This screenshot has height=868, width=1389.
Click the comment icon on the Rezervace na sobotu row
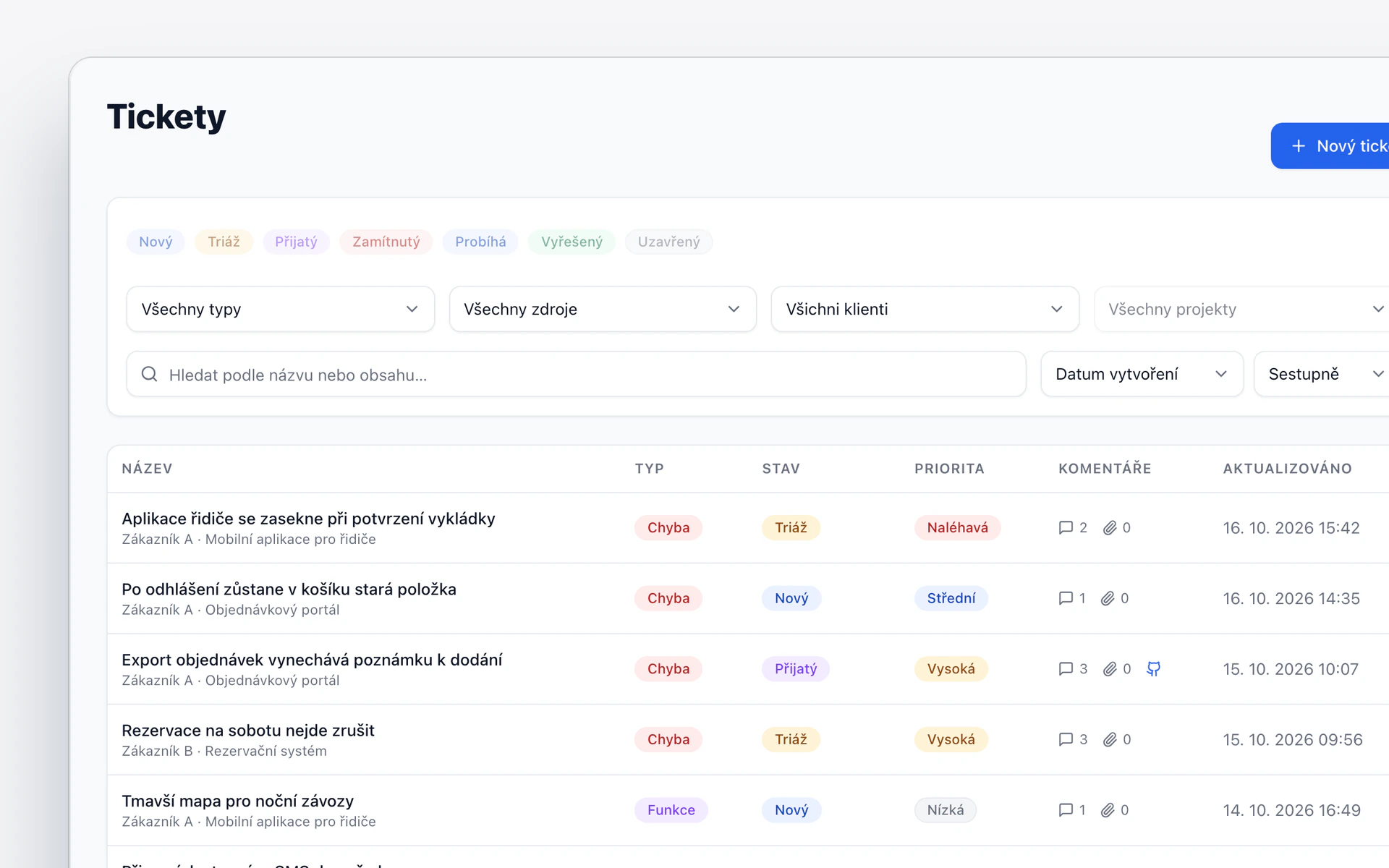coord(1066,739)
